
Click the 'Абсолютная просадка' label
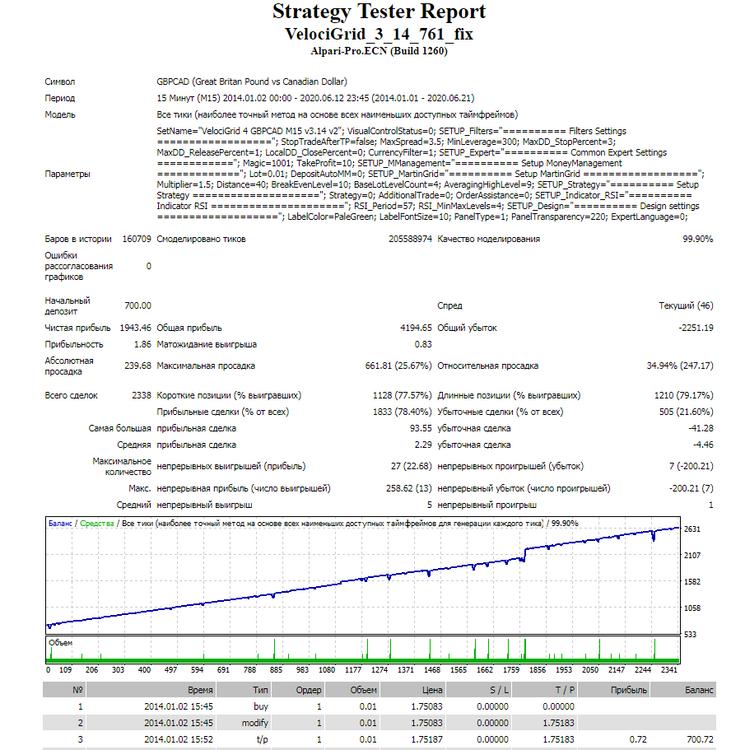click(x=69, y=366)
